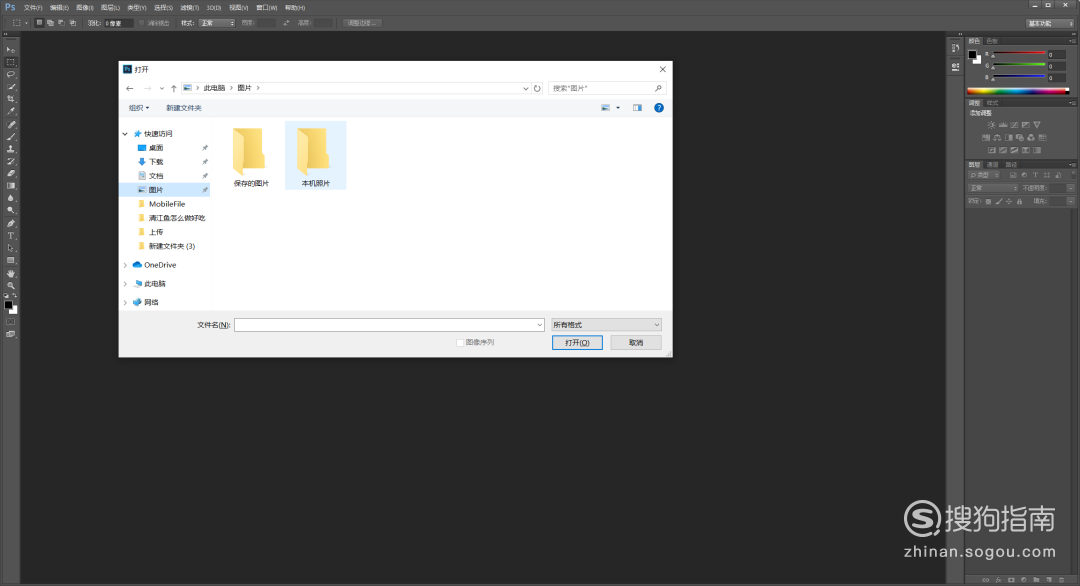Expand the OneDrive tree node
This screenshot has height=586, width=1080.
pyautogui.click(x=125, y=265)
